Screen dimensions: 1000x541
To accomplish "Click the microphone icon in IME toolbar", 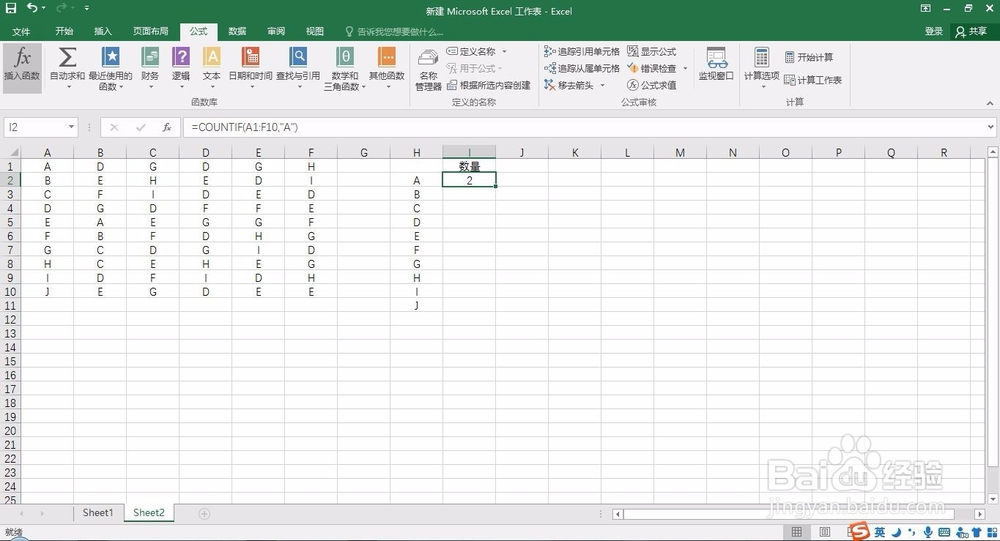I will click(x=928, y=532).
